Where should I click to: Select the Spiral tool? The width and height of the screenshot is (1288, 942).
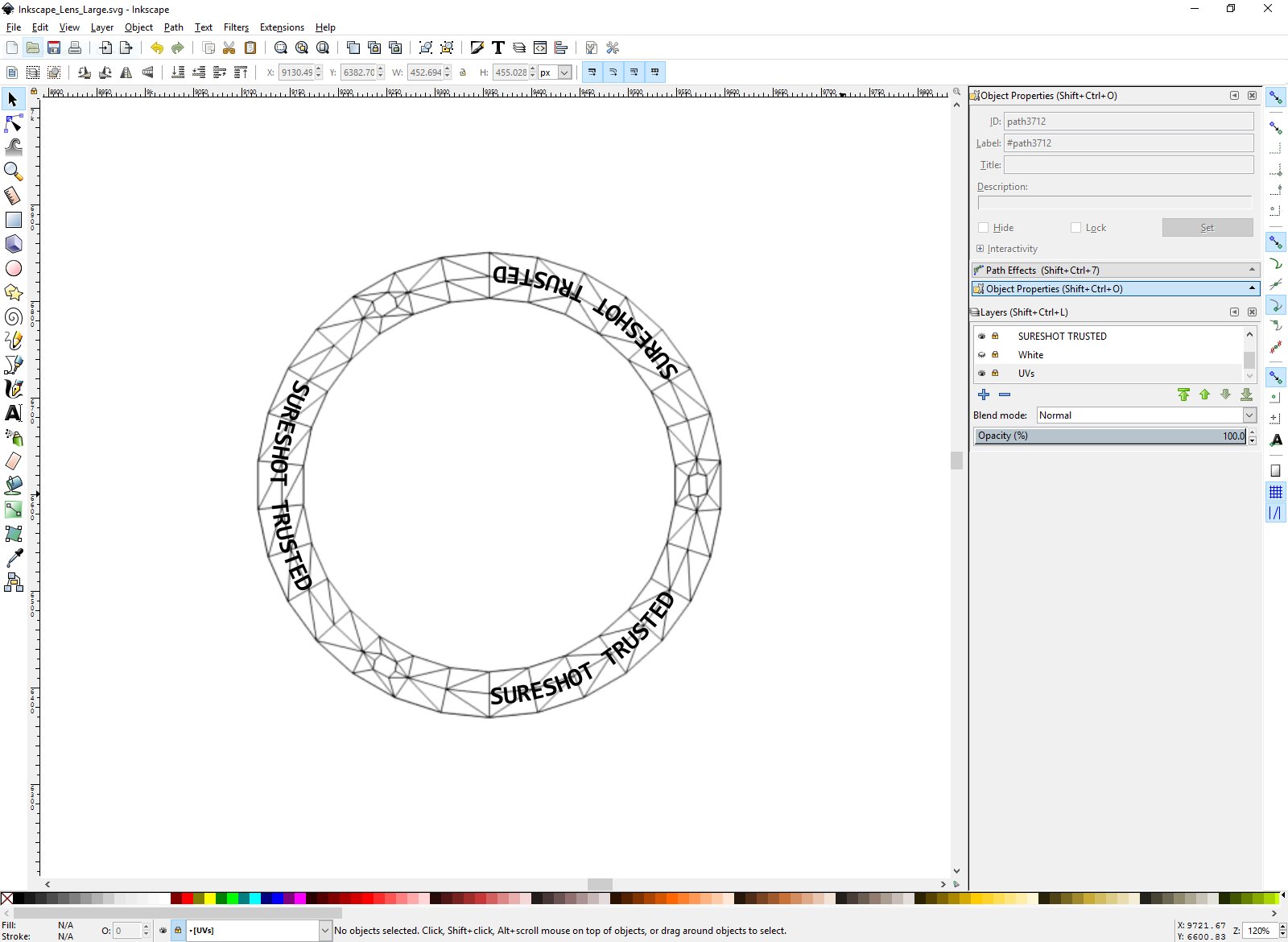[x=13, y=316]
